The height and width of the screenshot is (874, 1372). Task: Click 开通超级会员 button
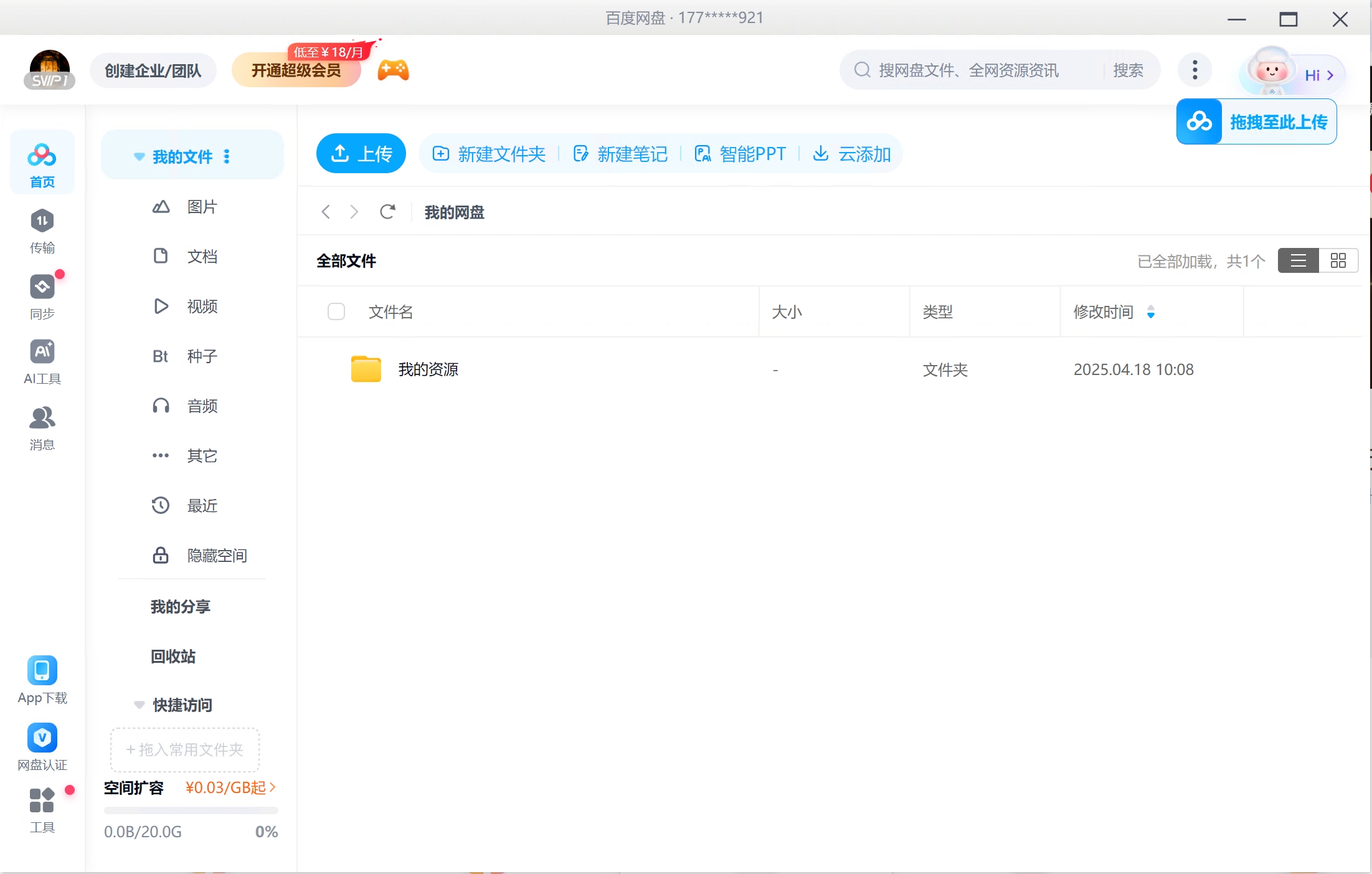point(296,70)
